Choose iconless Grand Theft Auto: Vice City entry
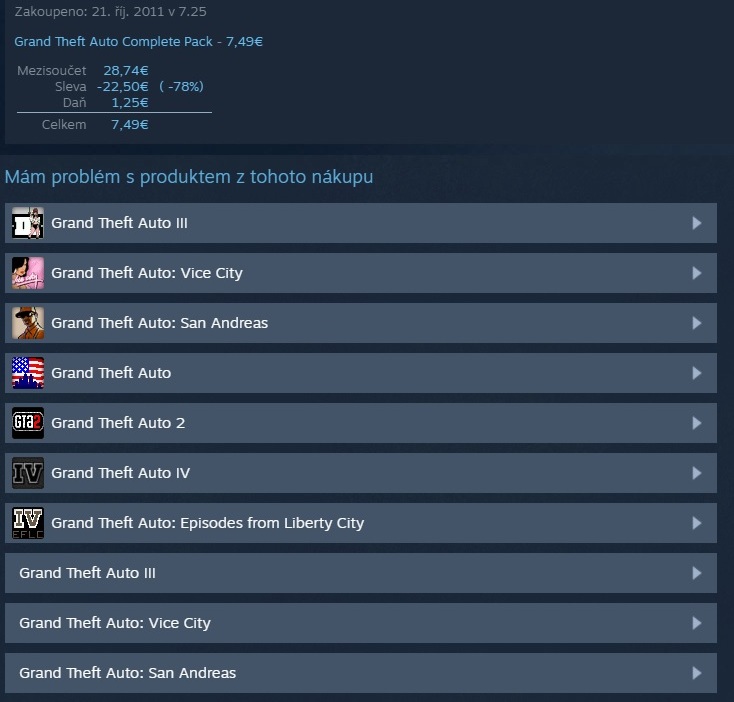The image size is (734, 702). tap(361, 623)
